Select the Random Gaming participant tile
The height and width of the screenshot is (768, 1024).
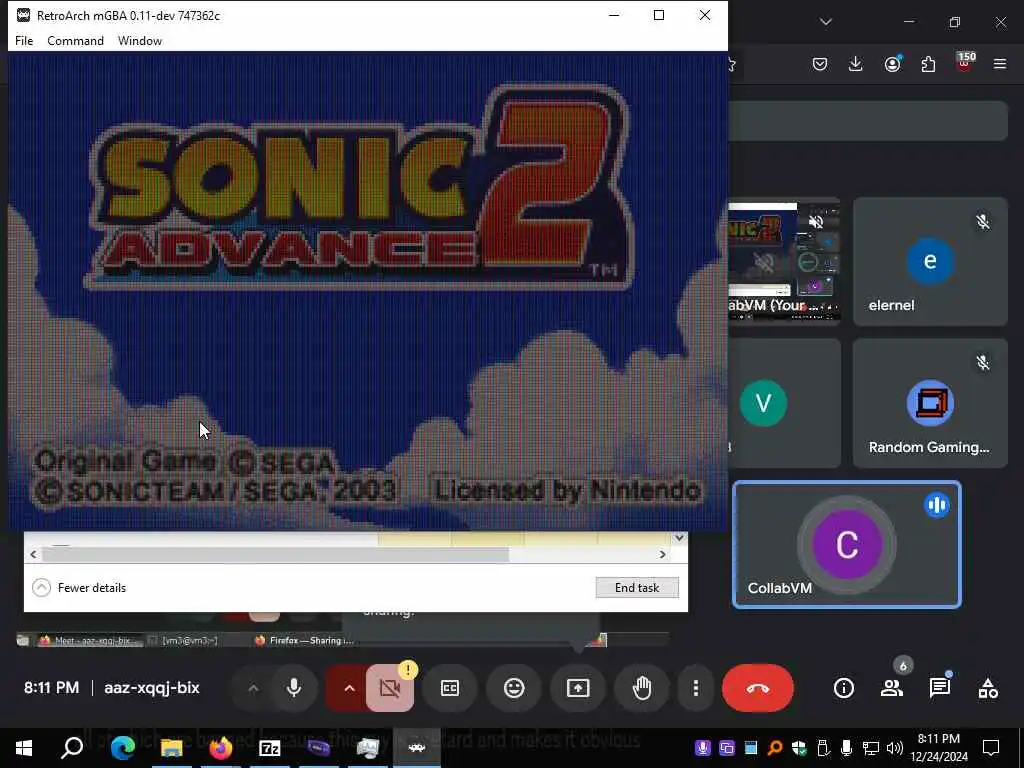click(930, 403)
